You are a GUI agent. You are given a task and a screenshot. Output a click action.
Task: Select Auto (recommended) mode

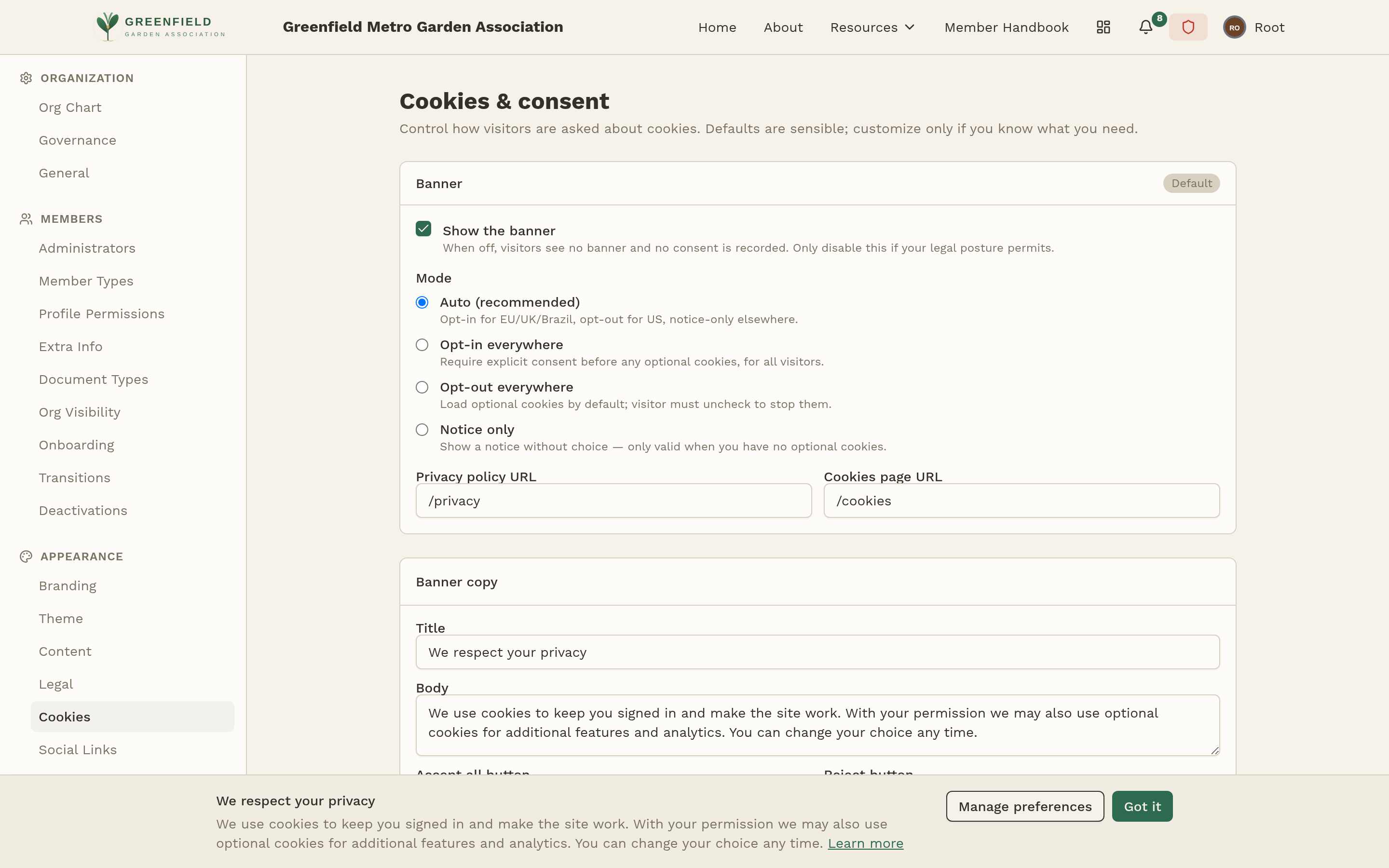click(x=422, y=302)
